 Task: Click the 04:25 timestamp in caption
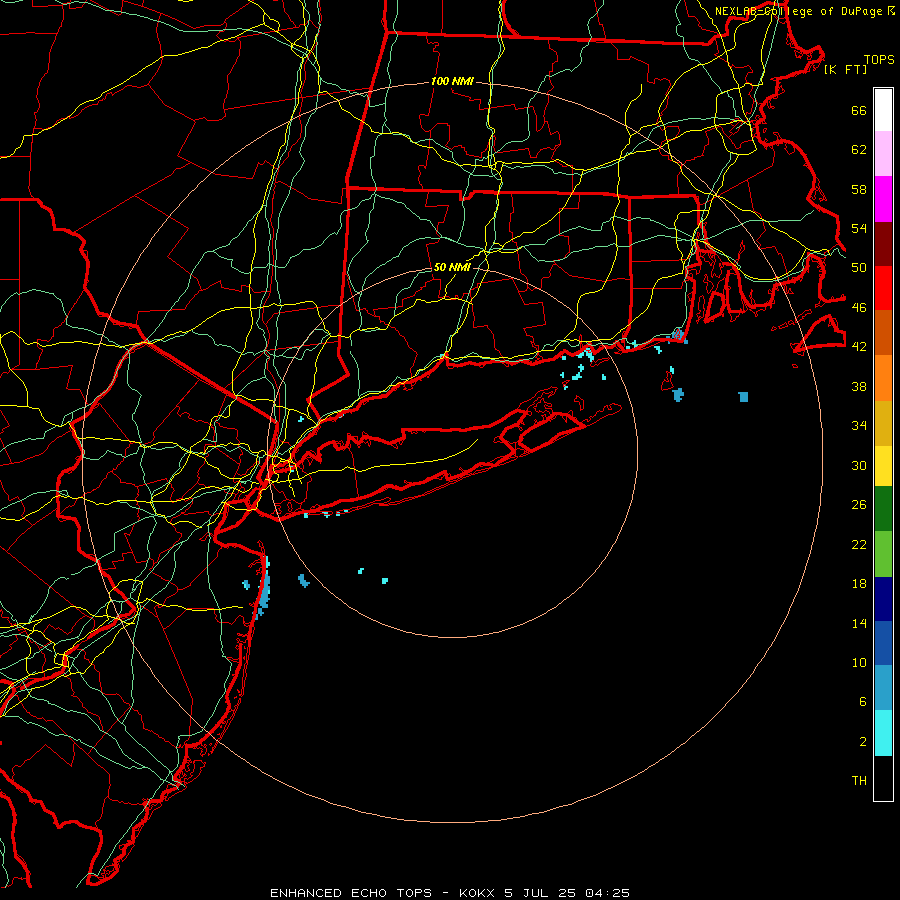coord(608,893)
